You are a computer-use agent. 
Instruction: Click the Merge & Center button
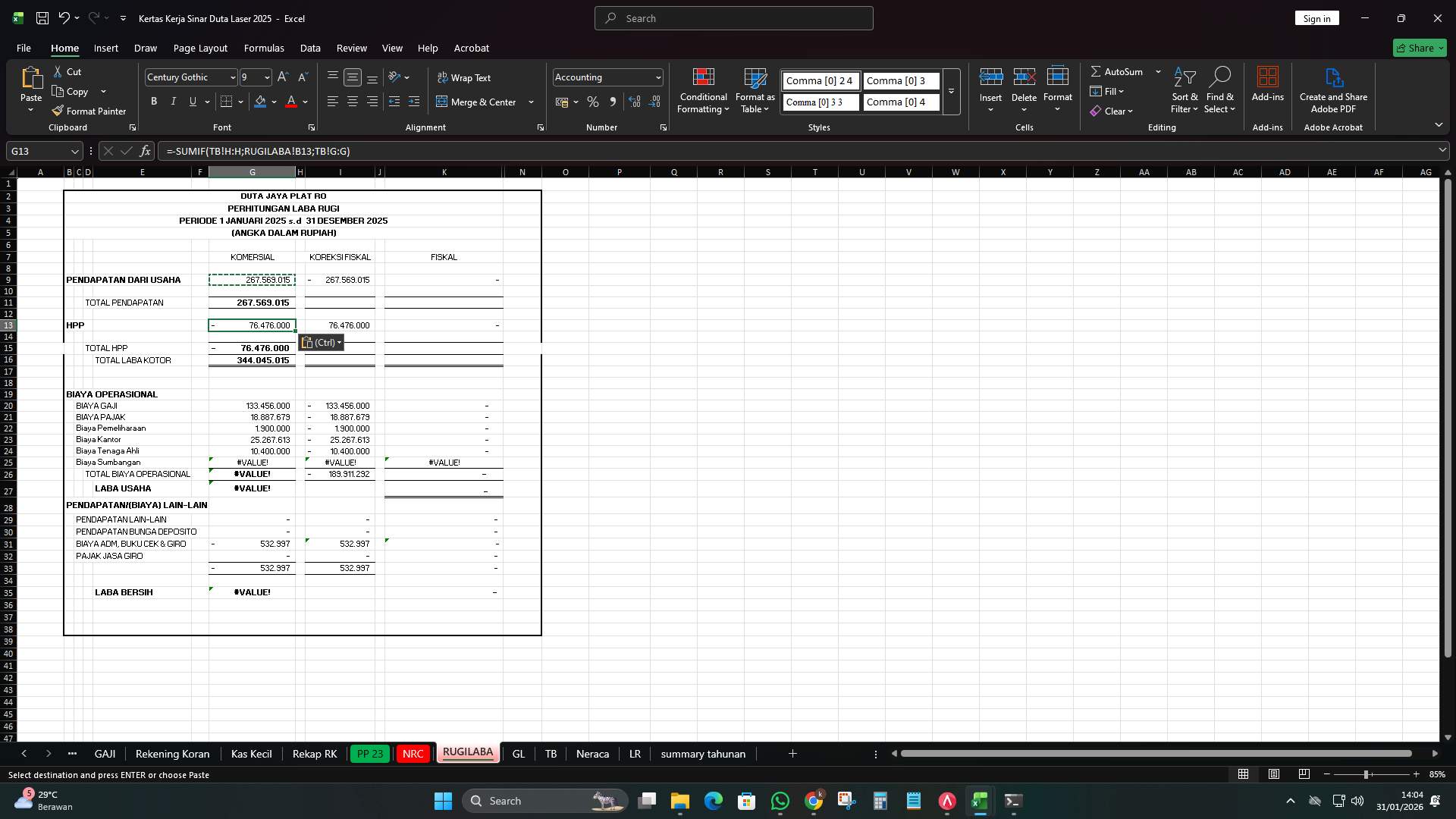479,102
